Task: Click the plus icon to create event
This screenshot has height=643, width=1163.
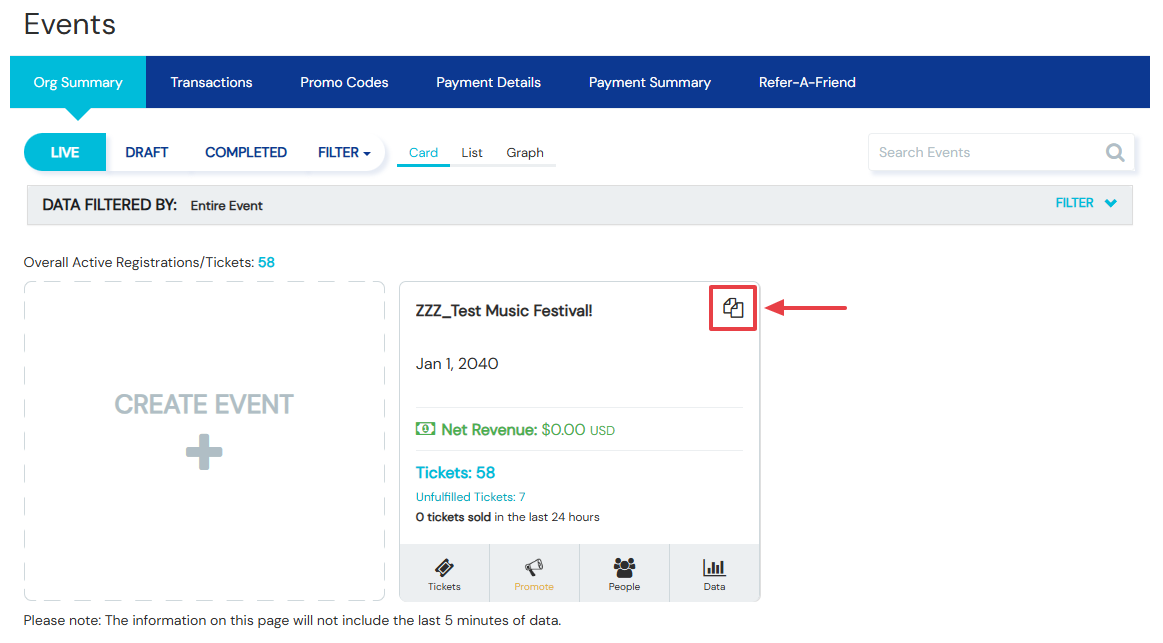Action: 204,452
